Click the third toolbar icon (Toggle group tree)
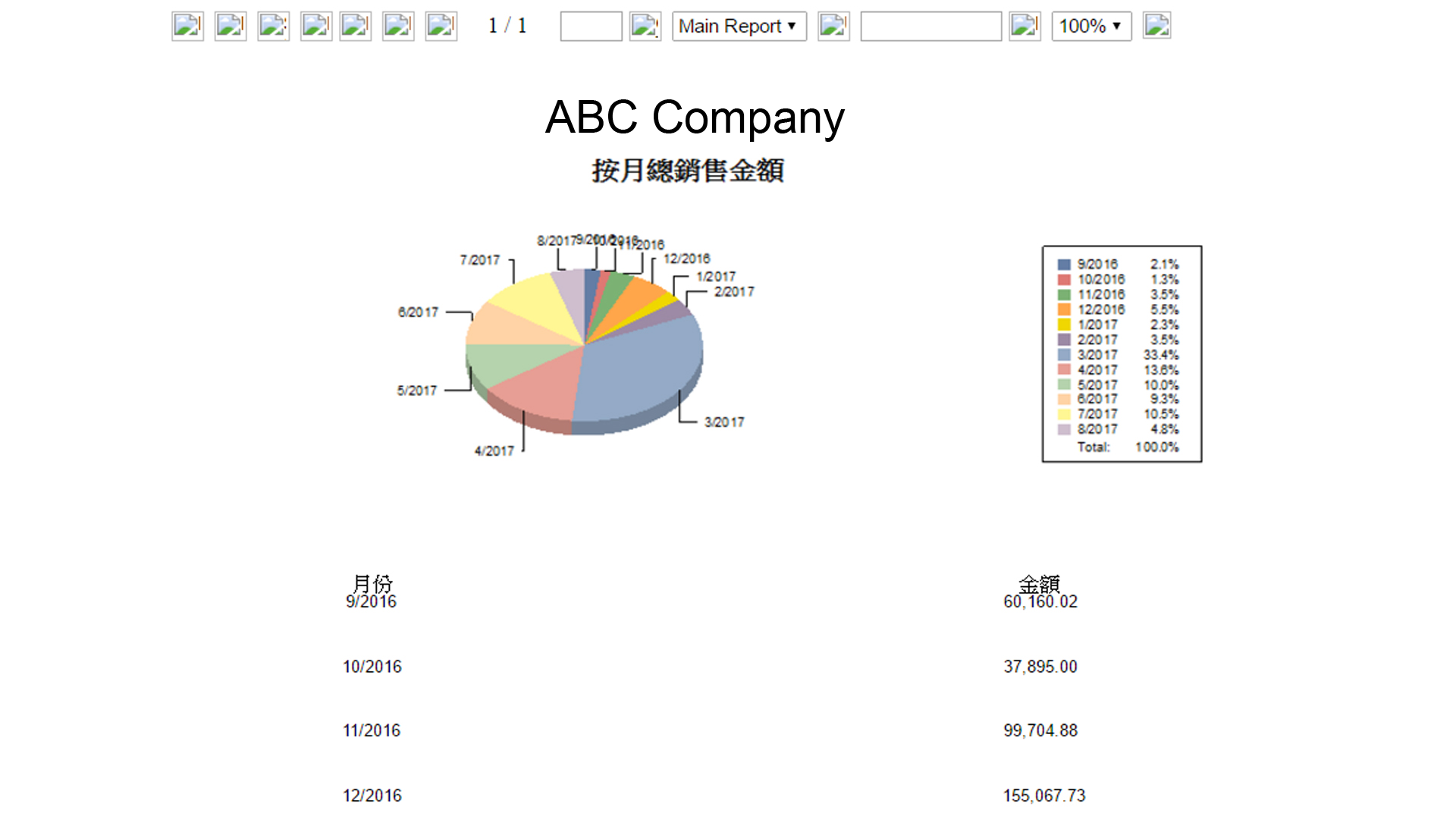1456x819 pixels. click(273, 26)
